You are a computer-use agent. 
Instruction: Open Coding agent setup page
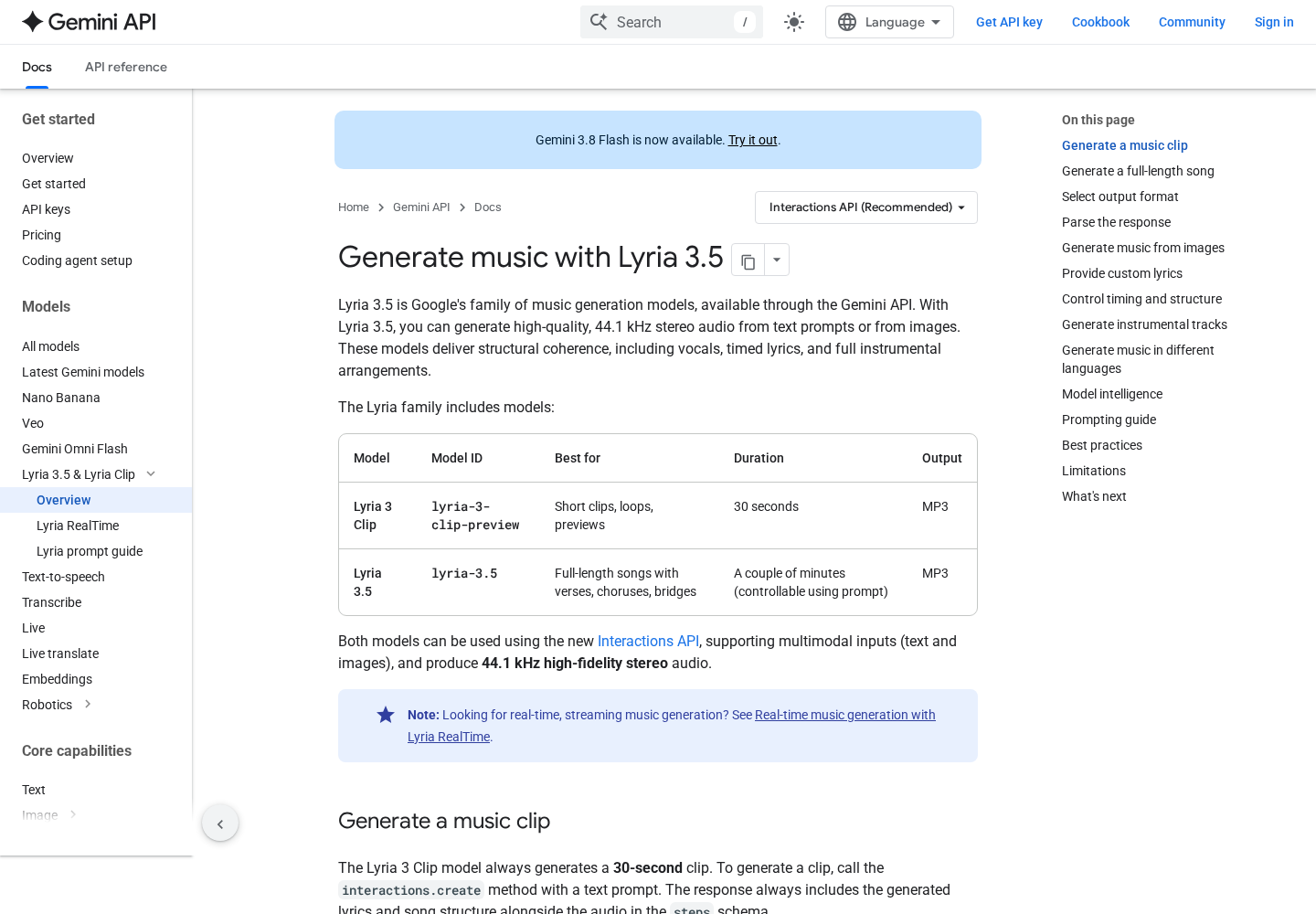(77, 260)
